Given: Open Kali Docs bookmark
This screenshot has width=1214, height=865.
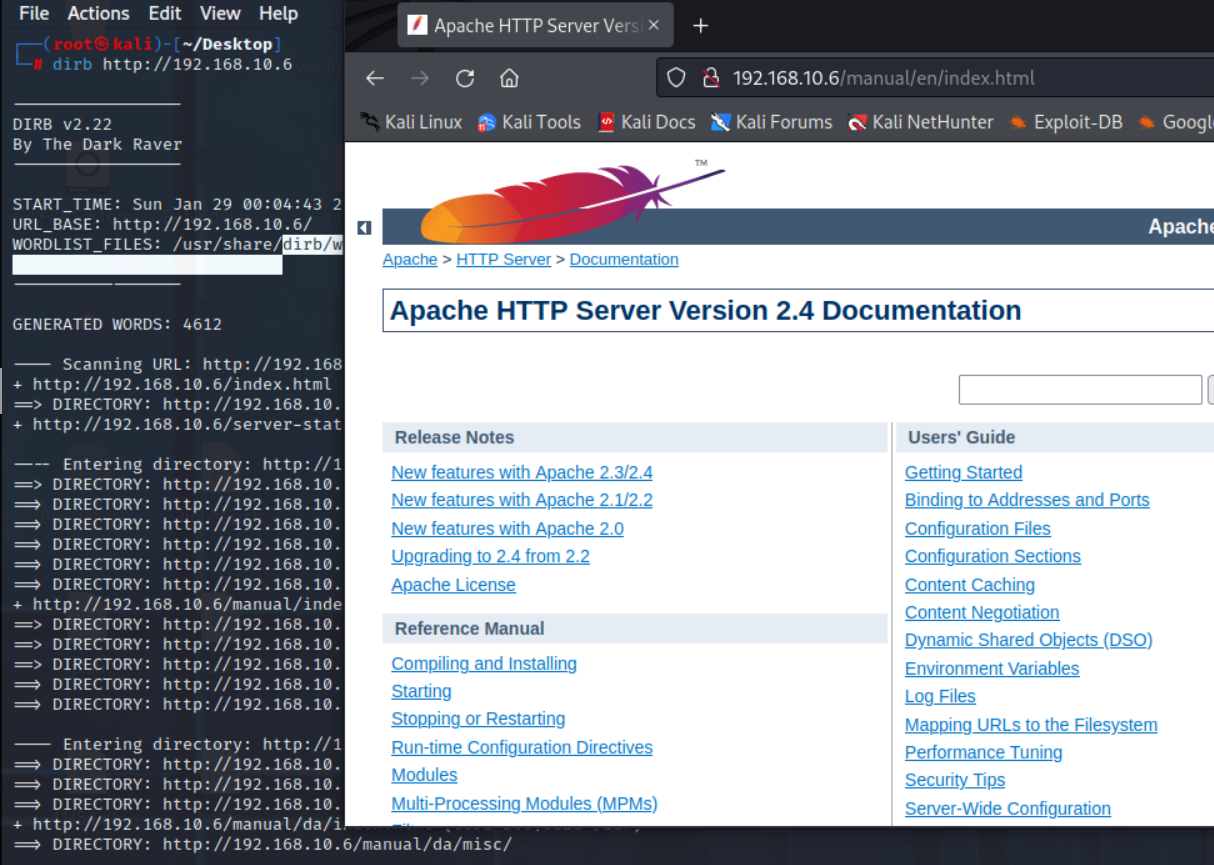Looking at the screenshot, I should pos(647,122).
